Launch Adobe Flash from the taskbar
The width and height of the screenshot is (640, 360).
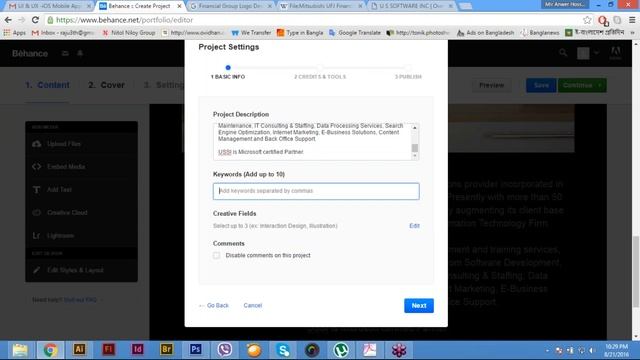pos(108,350)
